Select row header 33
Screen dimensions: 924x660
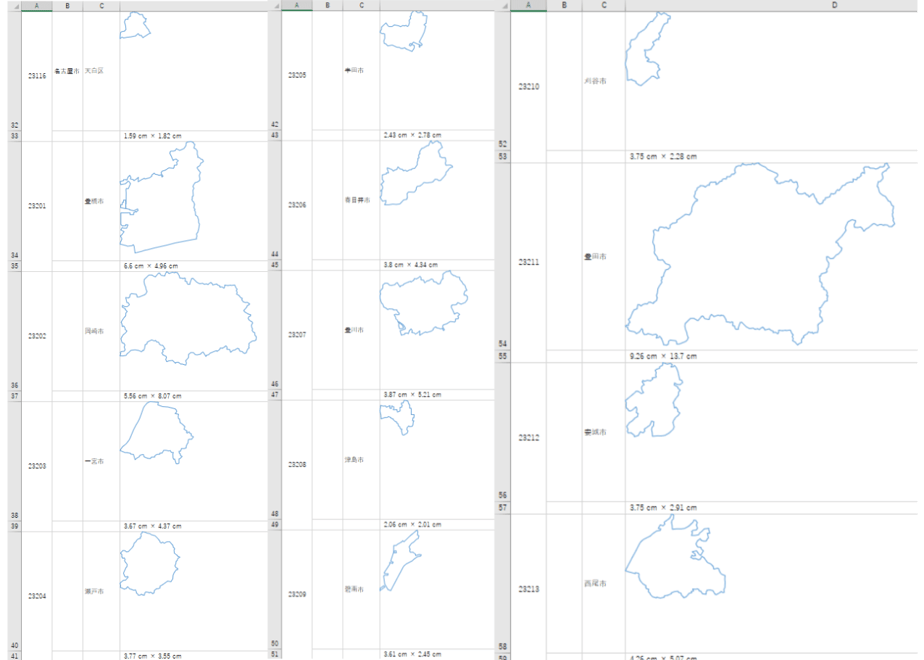(x=14, y=136)
